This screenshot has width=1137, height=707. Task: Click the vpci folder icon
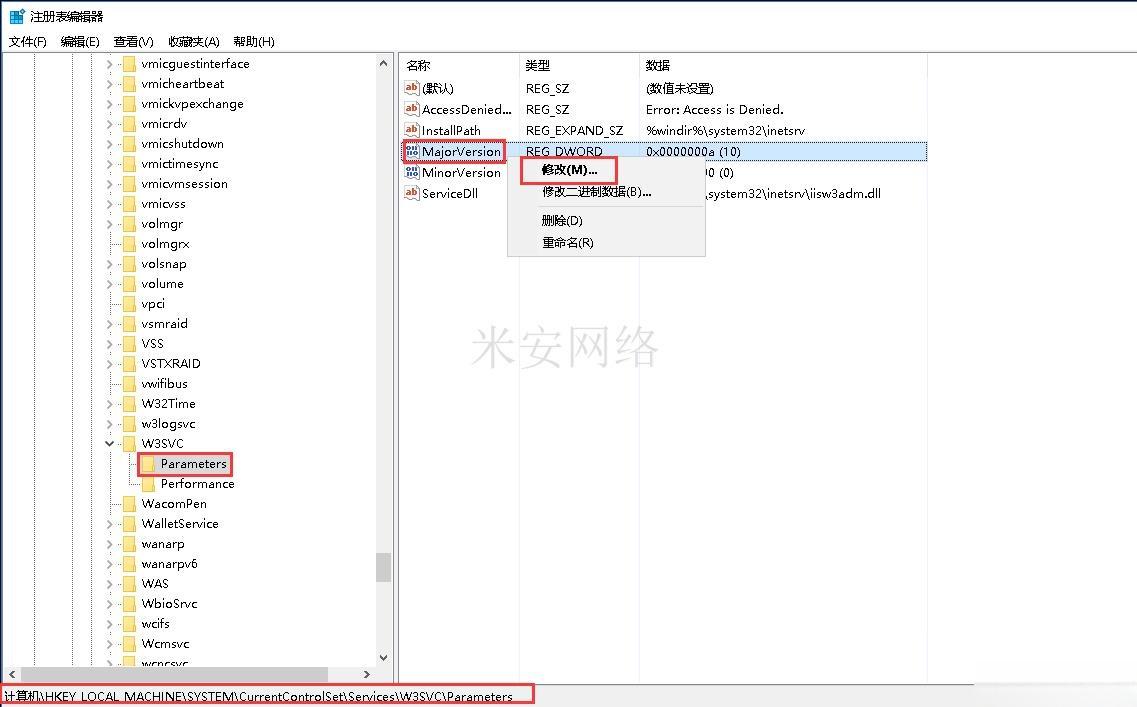pyautogui.click(x=129, y=304)
